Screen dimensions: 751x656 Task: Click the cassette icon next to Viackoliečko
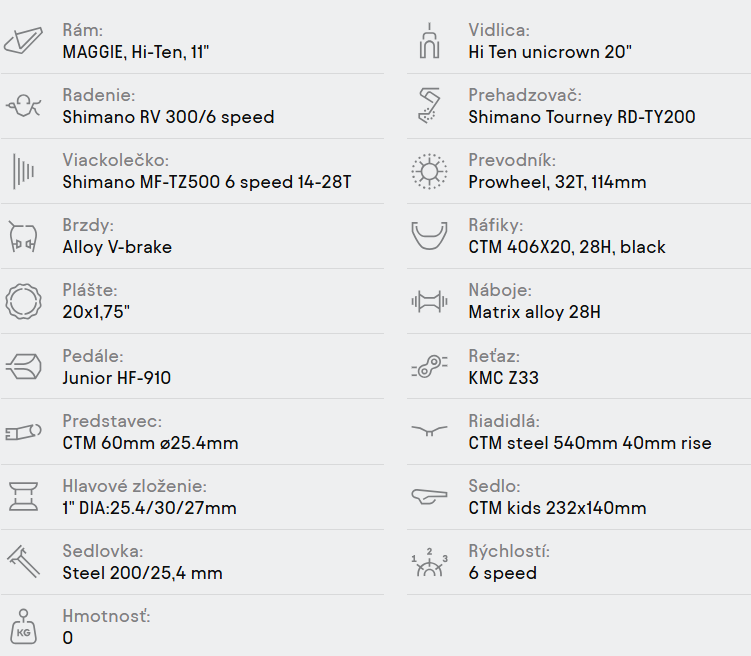[24, 171]
